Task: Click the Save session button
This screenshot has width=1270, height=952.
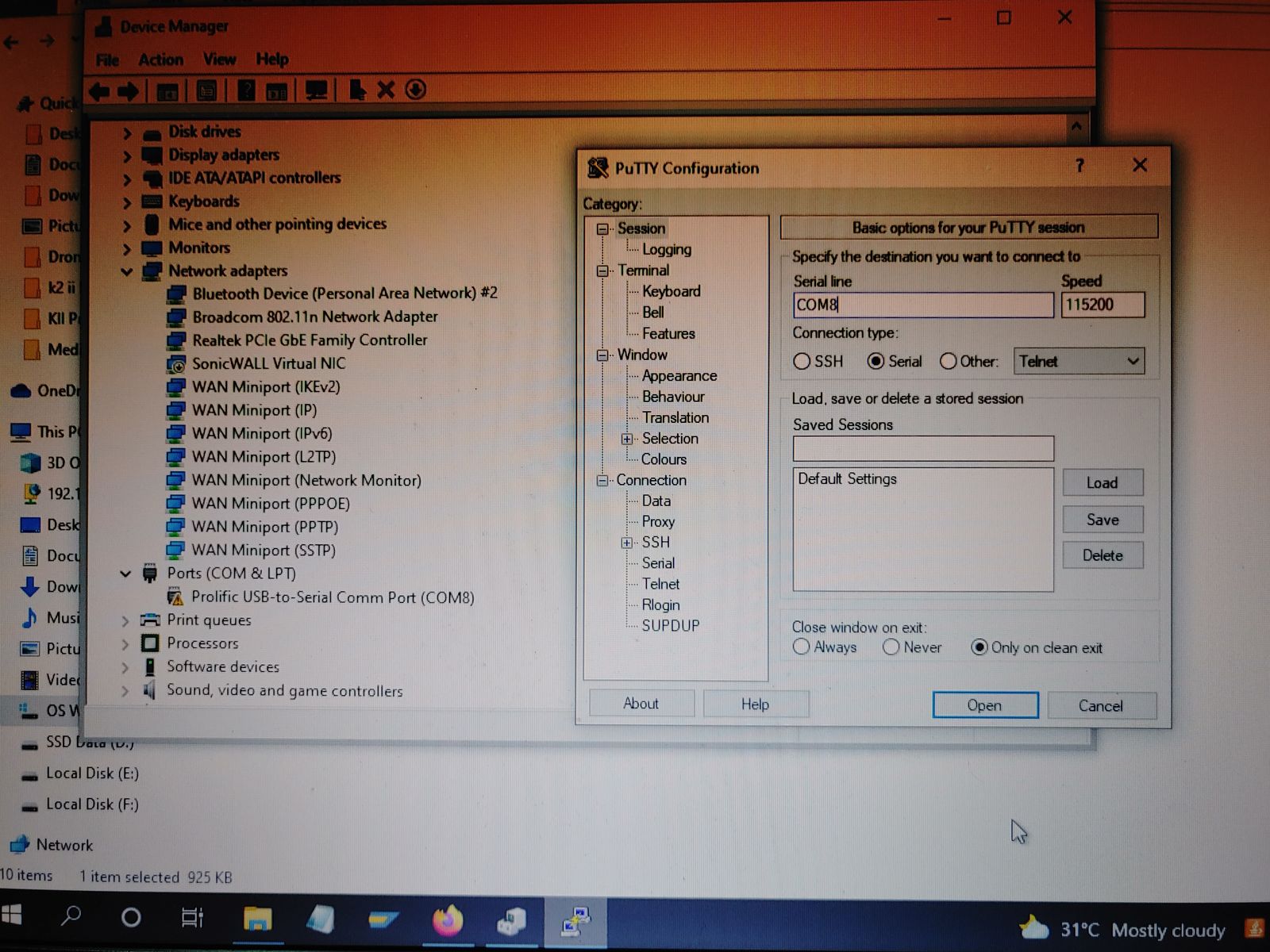Action: point(1103,520)
